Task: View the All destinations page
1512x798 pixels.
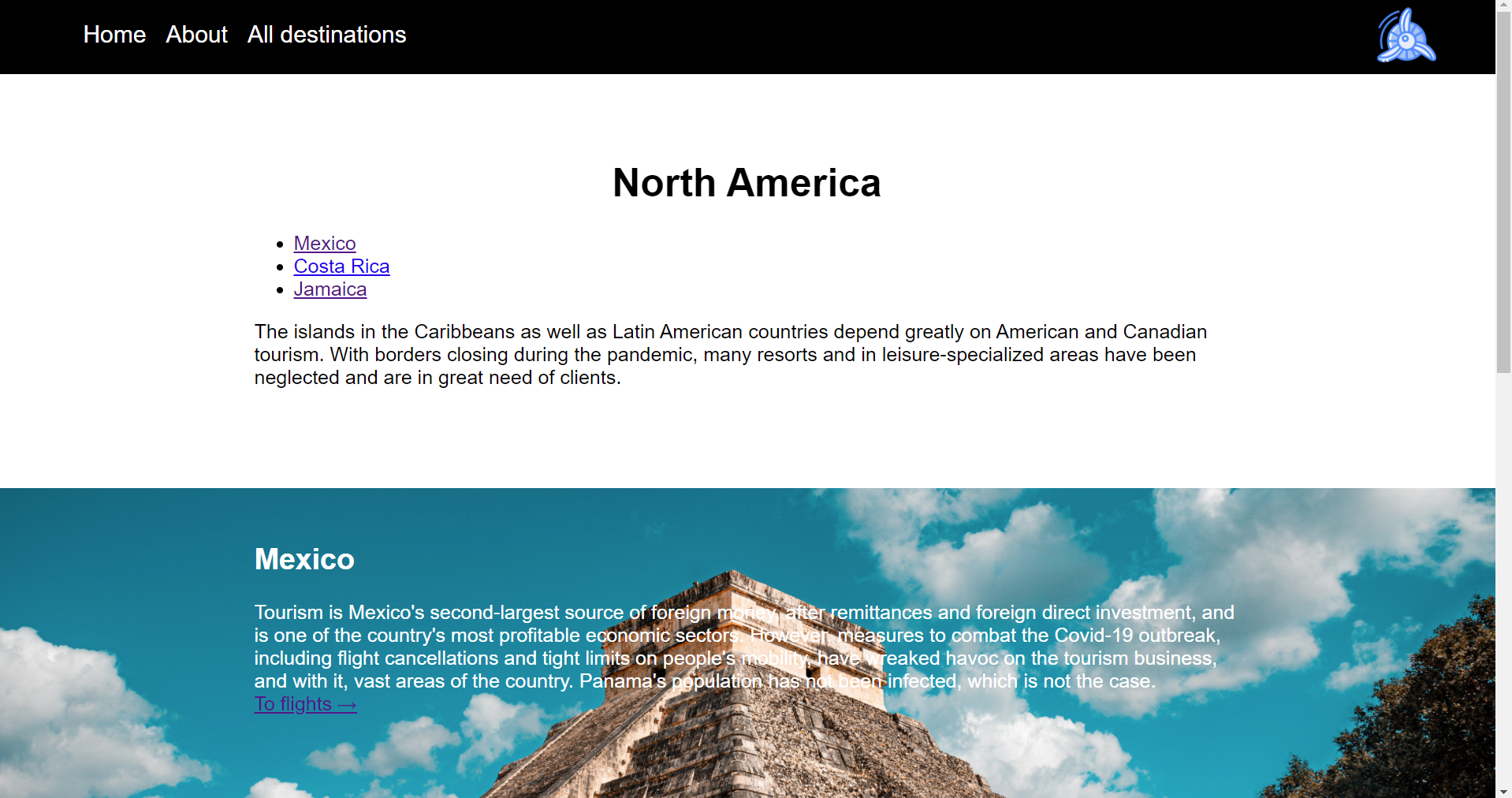Action: pos(326,35)
